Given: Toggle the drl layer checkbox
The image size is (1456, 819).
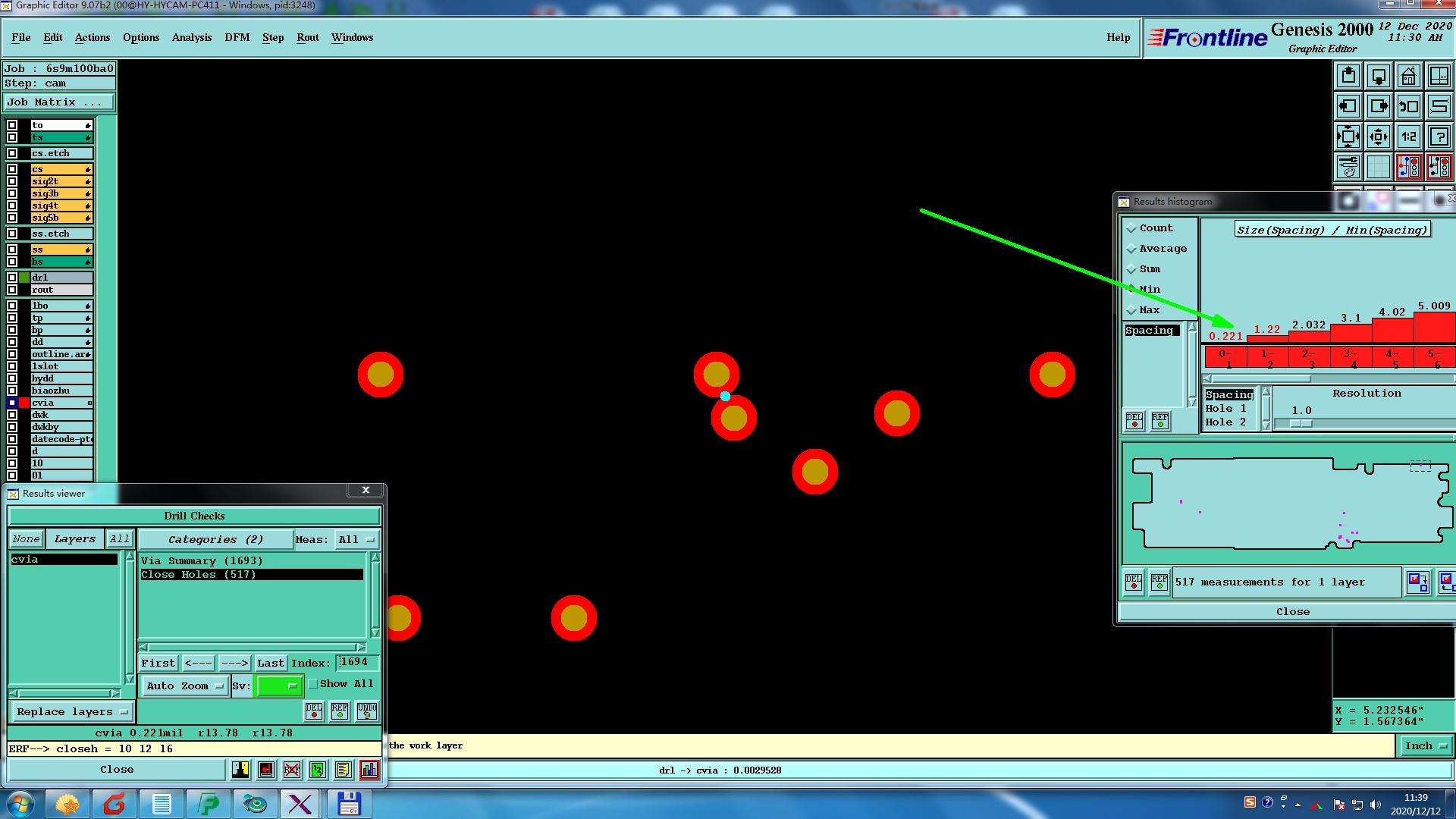Looking at the screenshot, I should tap(12, 278).
